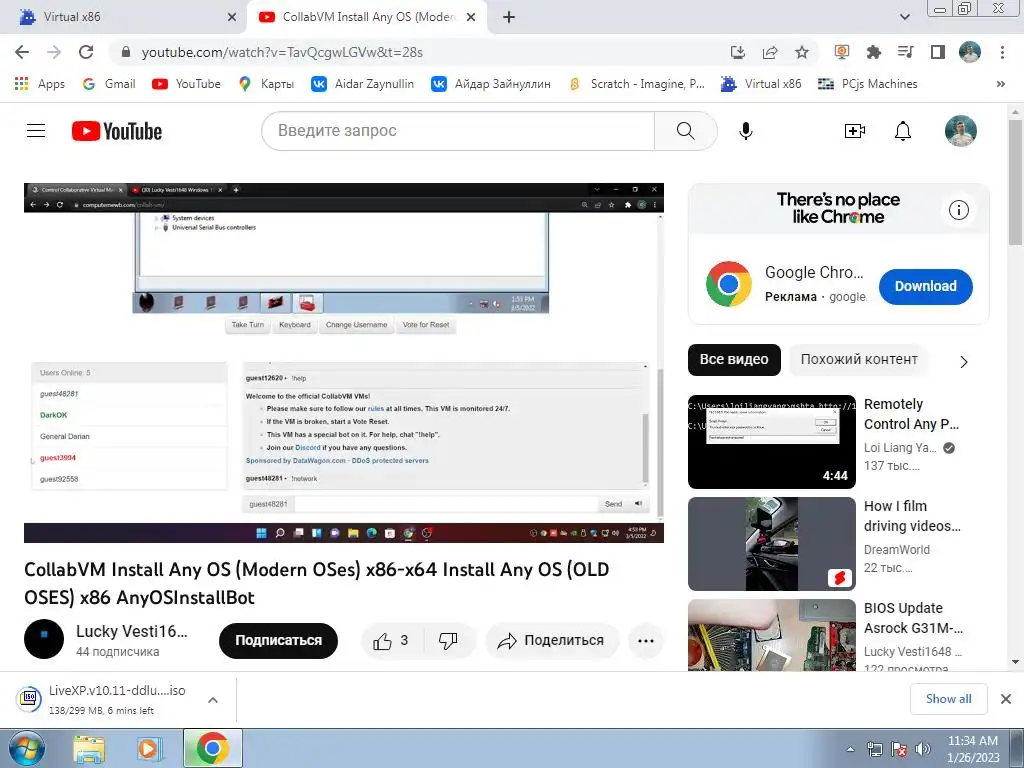Start voice search with microphone icon
1024x768 pixels.
(x=746, y=131)
